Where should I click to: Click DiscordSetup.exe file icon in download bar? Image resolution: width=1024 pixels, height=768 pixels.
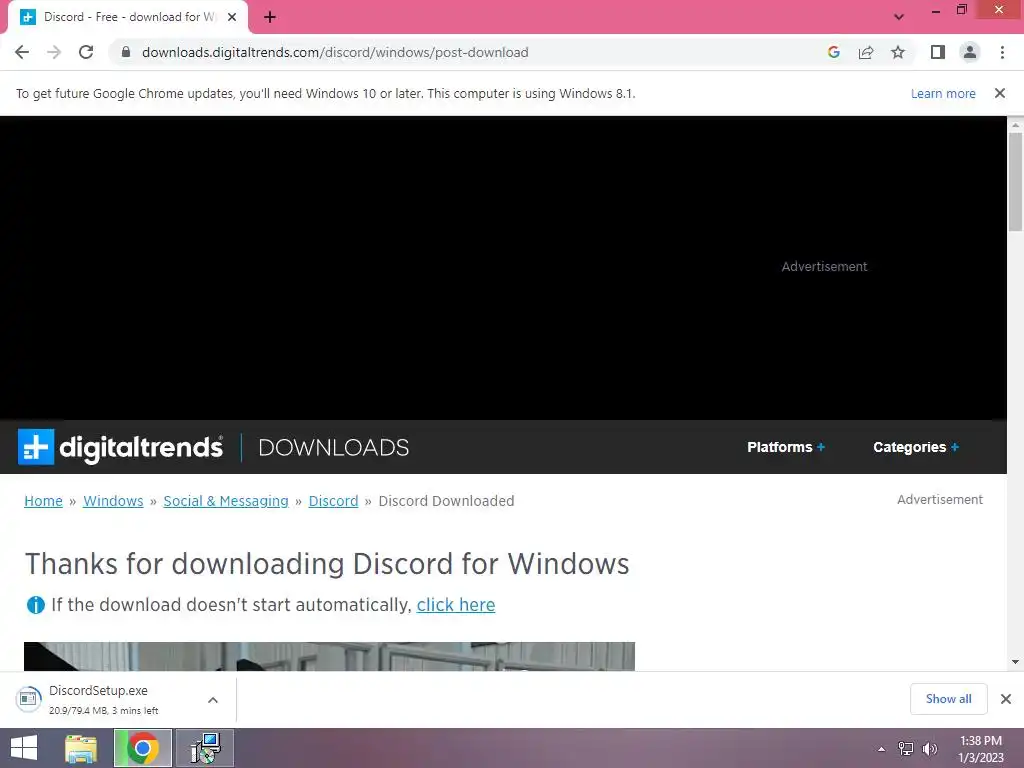(28, 699)
